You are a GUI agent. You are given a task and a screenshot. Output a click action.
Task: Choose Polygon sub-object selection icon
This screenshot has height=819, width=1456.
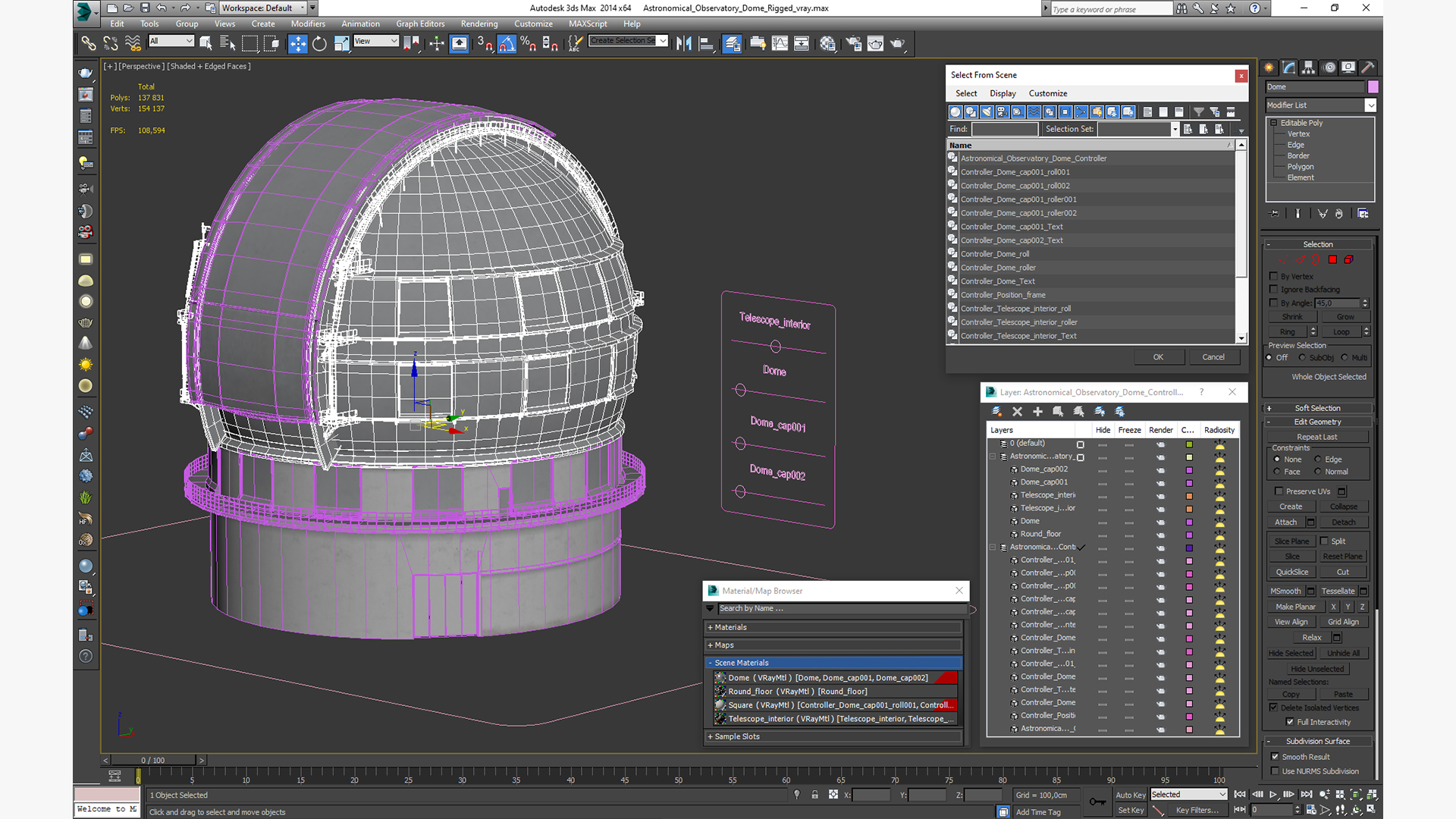click(x=1332, y=259)
